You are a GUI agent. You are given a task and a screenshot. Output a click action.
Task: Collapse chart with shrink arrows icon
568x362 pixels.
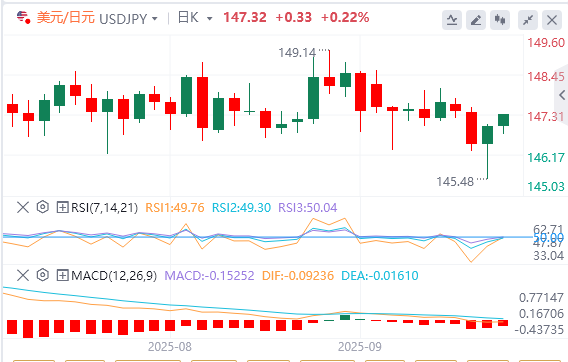528,20
